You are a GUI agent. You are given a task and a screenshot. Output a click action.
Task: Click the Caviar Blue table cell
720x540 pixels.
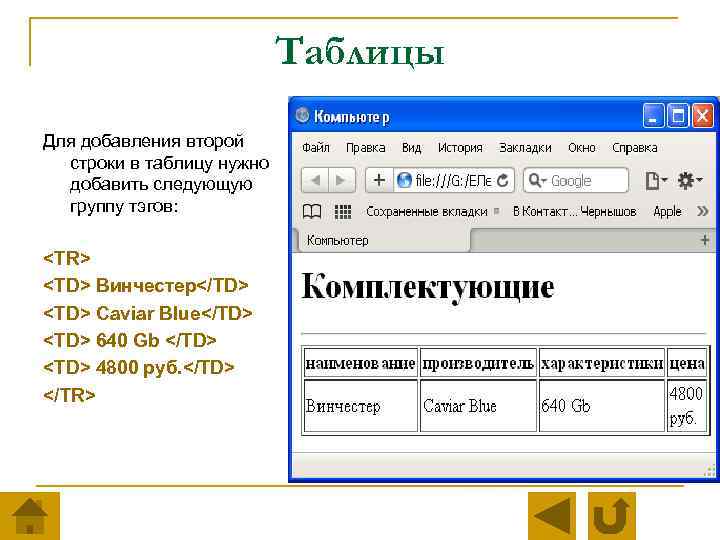(478, 406)
